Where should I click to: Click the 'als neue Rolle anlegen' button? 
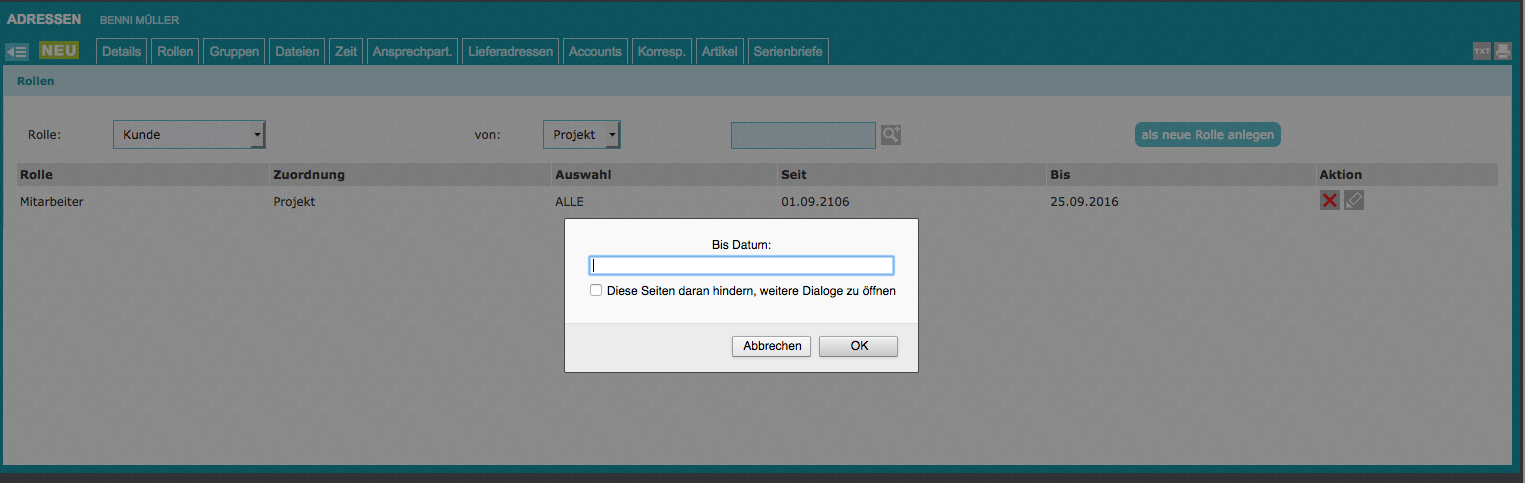1207,134
